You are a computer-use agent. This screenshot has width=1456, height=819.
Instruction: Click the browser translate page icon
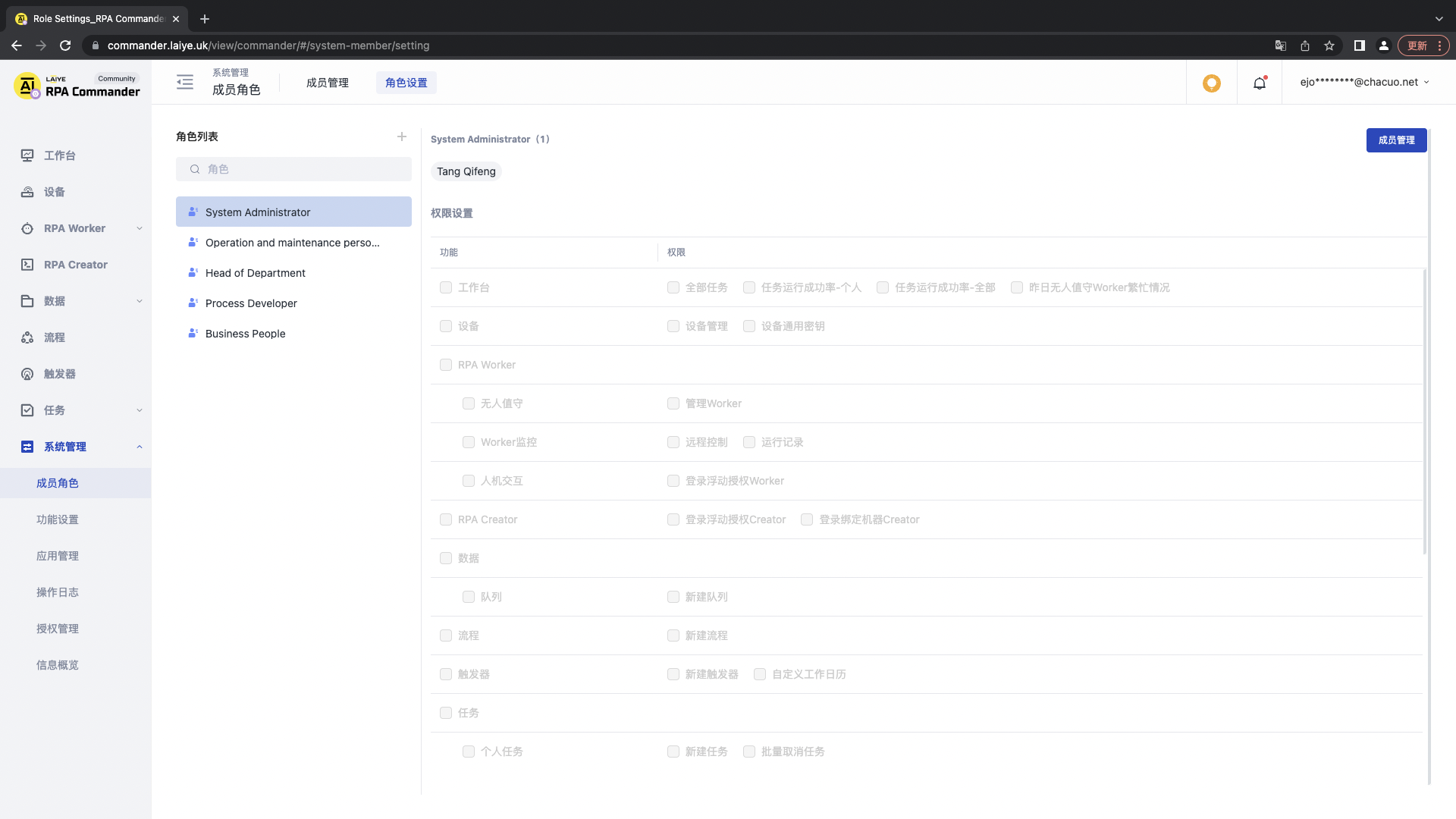(1281, 45)
